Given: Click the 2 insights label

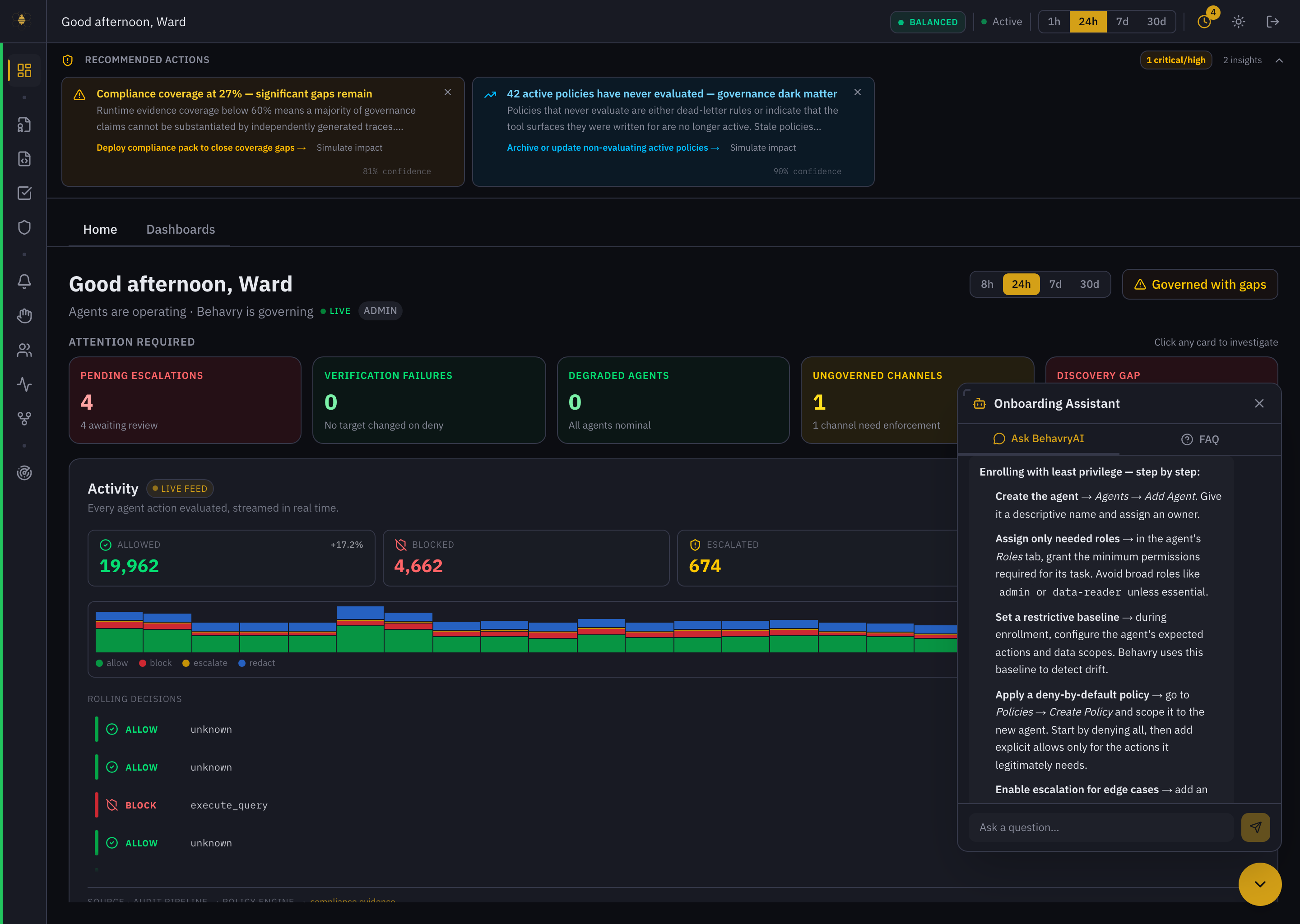Looking at the screenshot, I should click(x=1242, y=60).
